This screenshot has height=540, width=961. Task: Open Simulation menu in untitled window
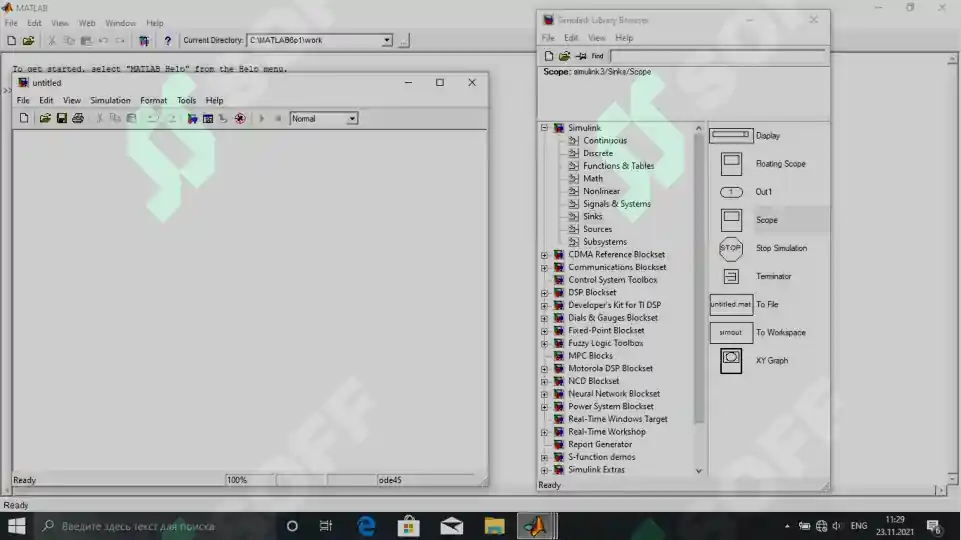click(110, 101)
